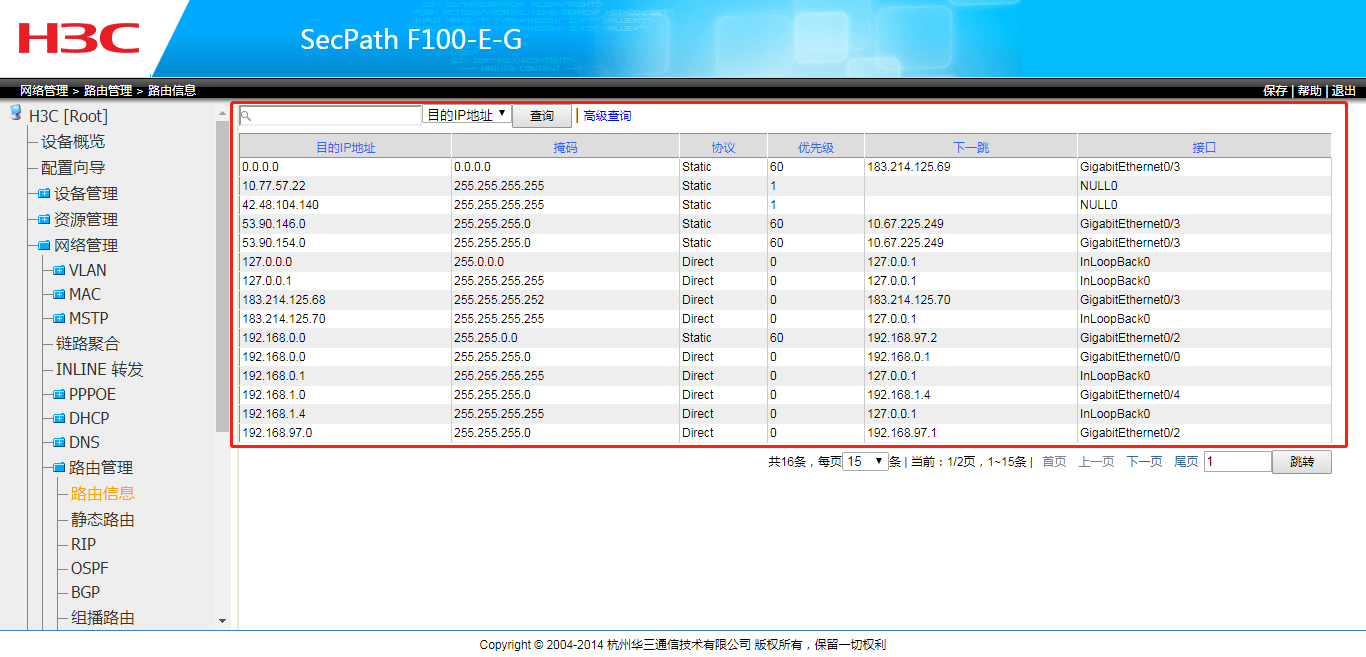Click 路由管理 in the breadcrumb
Screen dimensions: 1366x657
(108, 90)
